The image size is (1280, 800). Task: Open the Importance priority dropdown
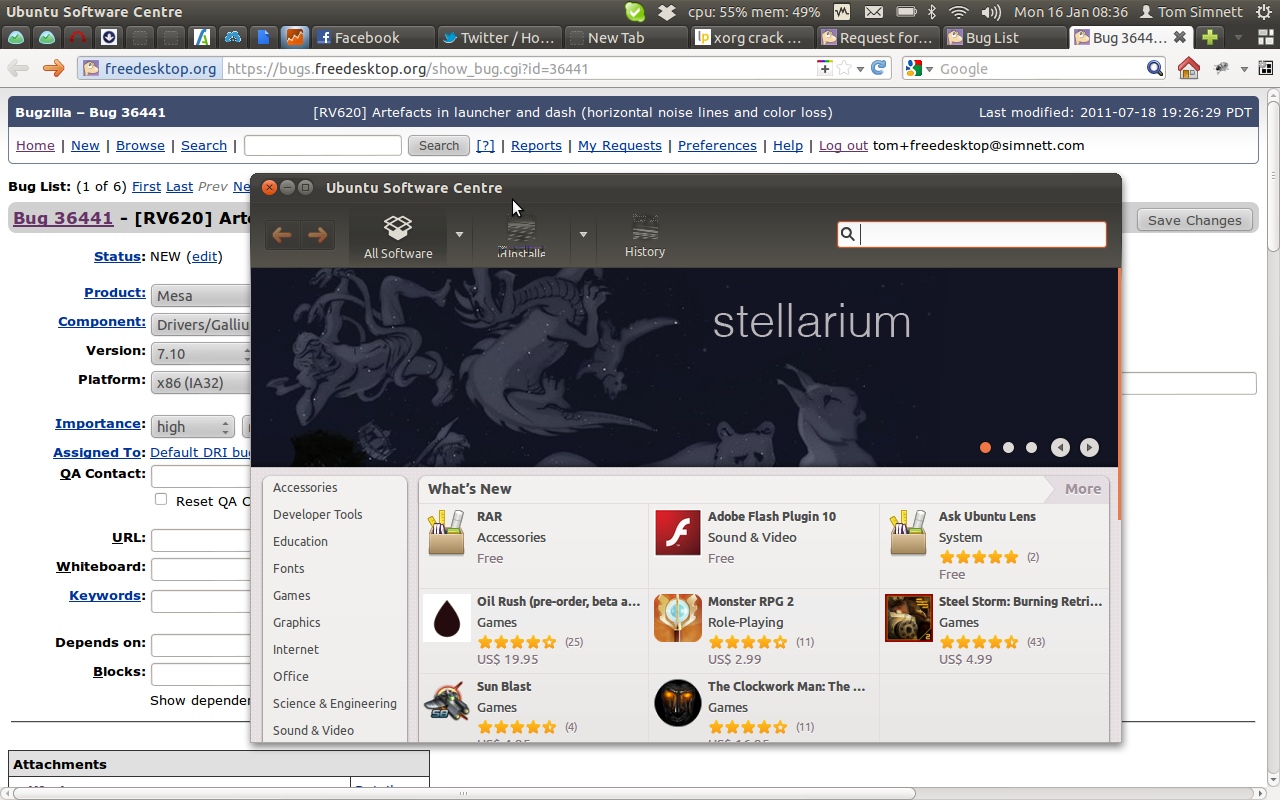192,427
